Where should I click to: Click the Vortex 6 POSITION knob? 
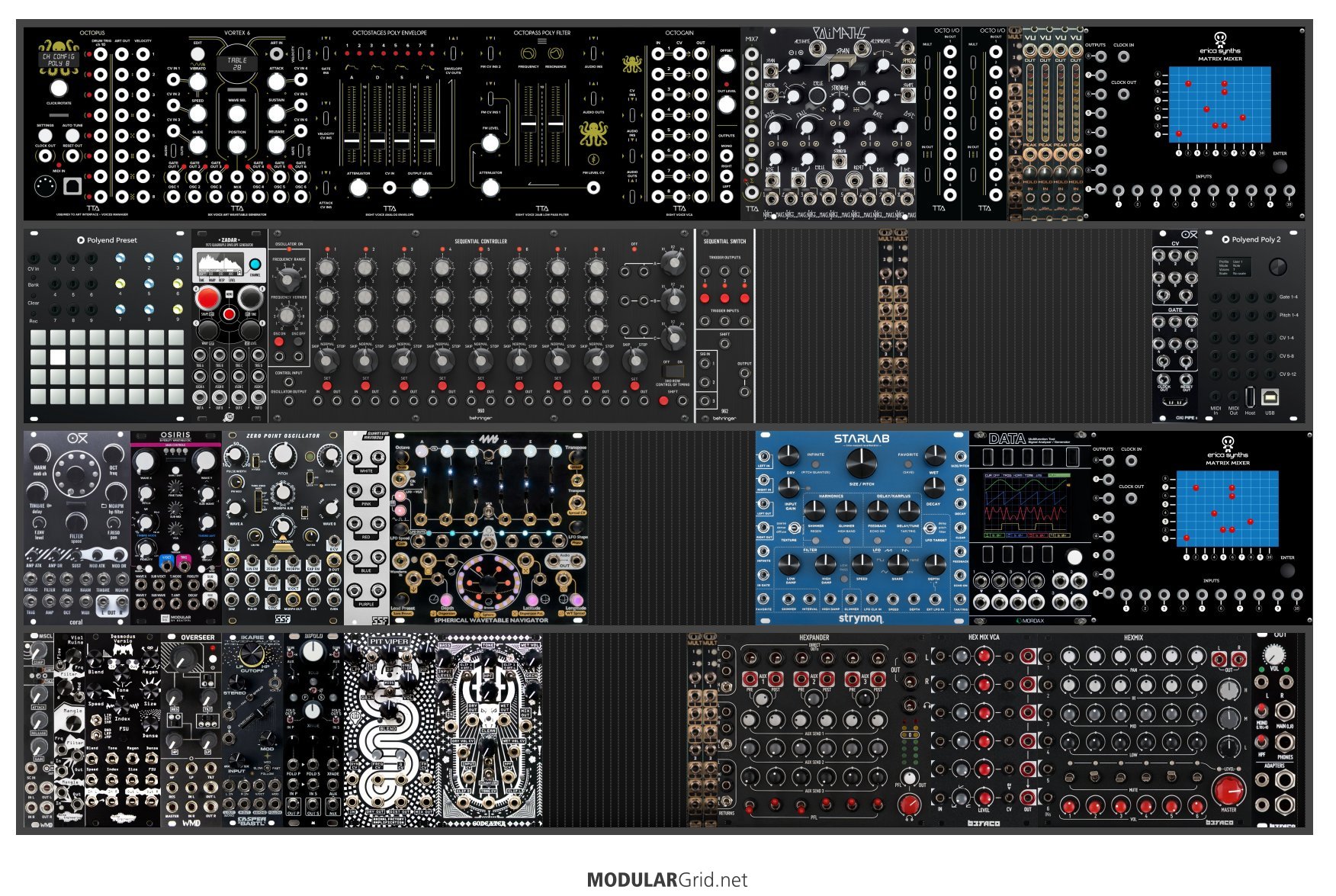coord(237,145)
